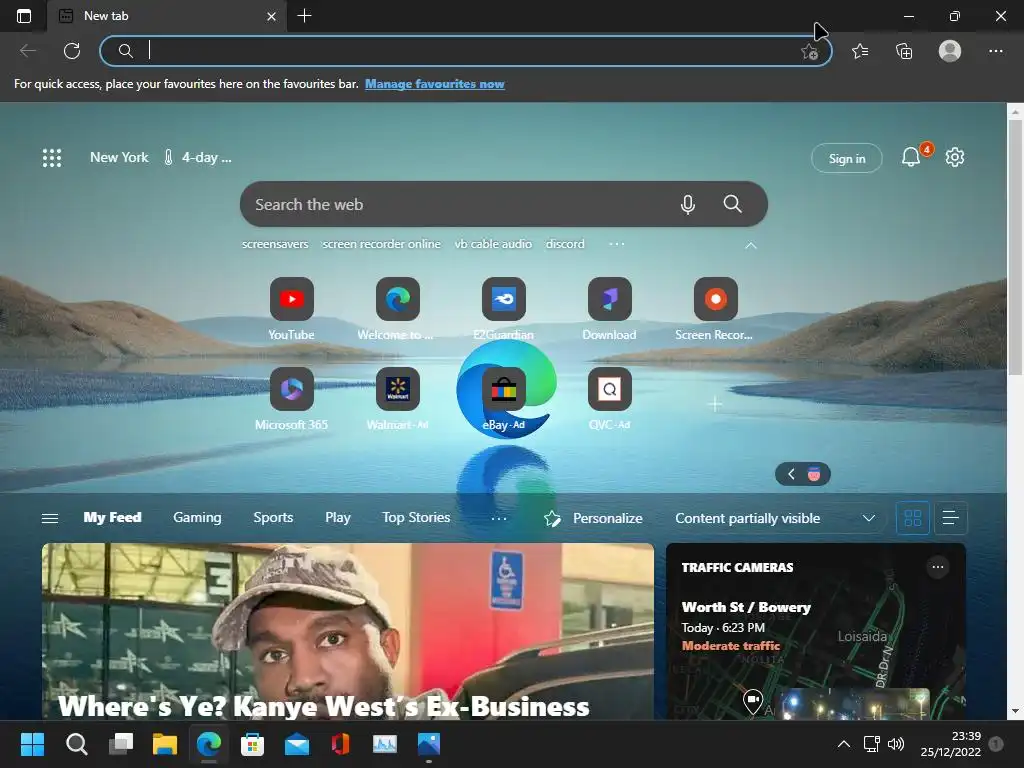Select the Play feed tab
The height and width of the screenshot is (768, 1024).
click(338, 517)
